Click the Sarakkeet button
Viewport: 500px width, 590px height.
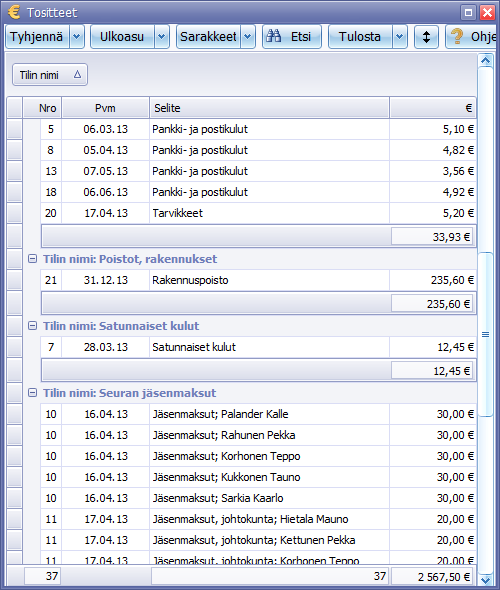click(208, 37)
